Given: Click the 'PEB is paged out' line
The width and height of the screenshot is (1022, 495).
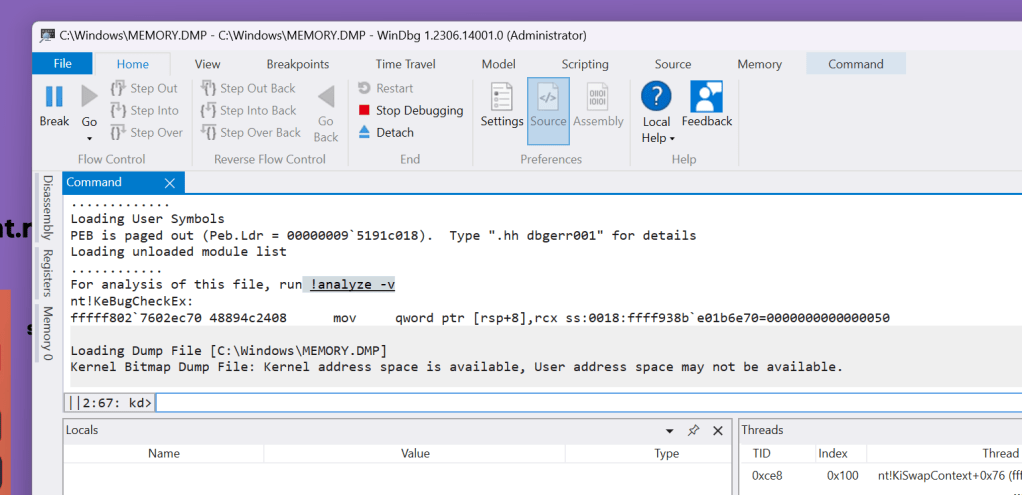Looking at the screenshot, I should 383,235.
